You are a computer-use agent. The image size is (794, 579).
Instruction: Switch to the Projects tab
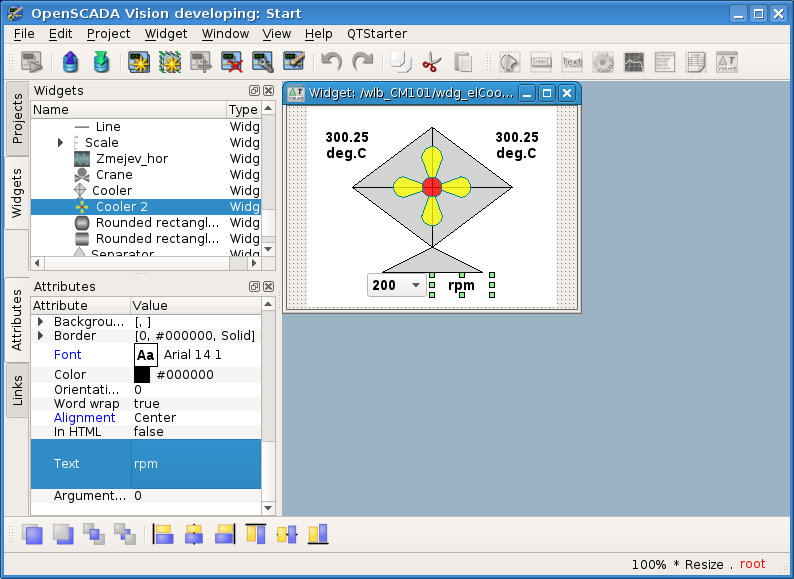[17, 119]
